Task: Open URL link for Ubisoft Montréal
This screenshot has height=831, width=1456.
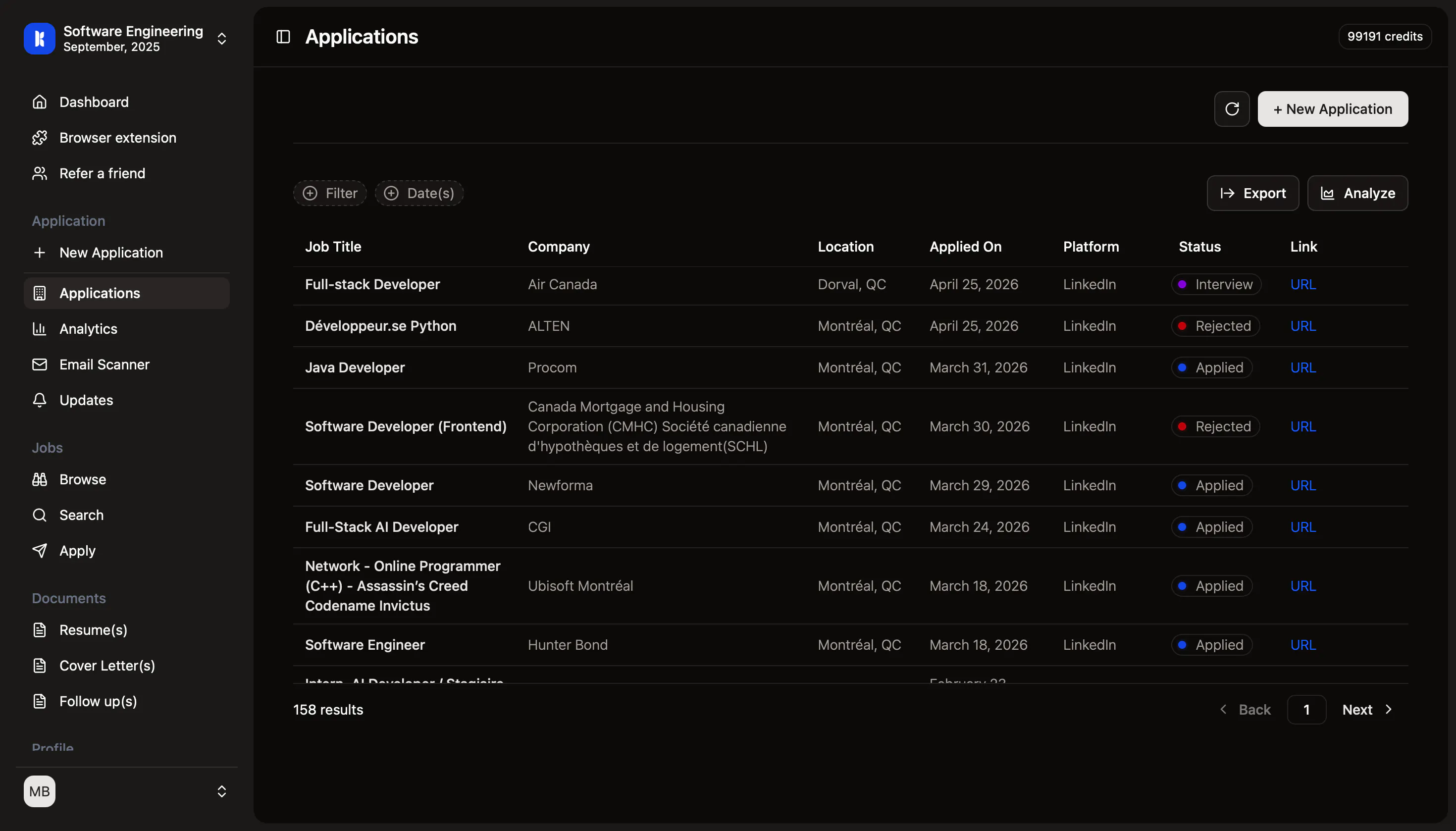Action: coord(1303,585)
